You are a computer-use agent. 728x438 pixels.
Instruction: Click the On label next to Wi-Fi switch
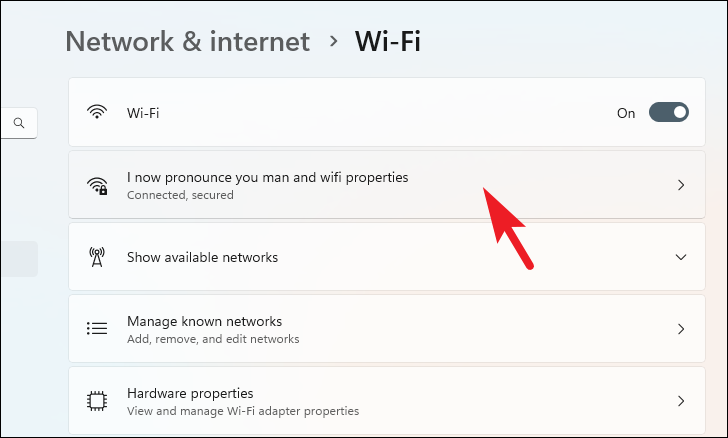point(626,113)
